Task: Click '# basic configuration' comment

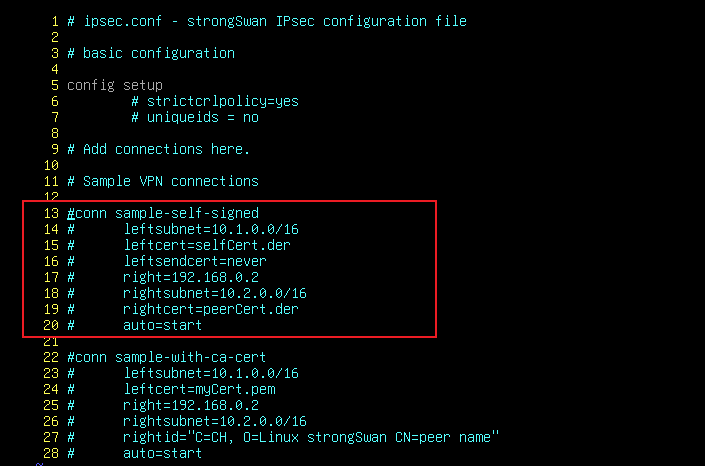Action: point(151,53)
